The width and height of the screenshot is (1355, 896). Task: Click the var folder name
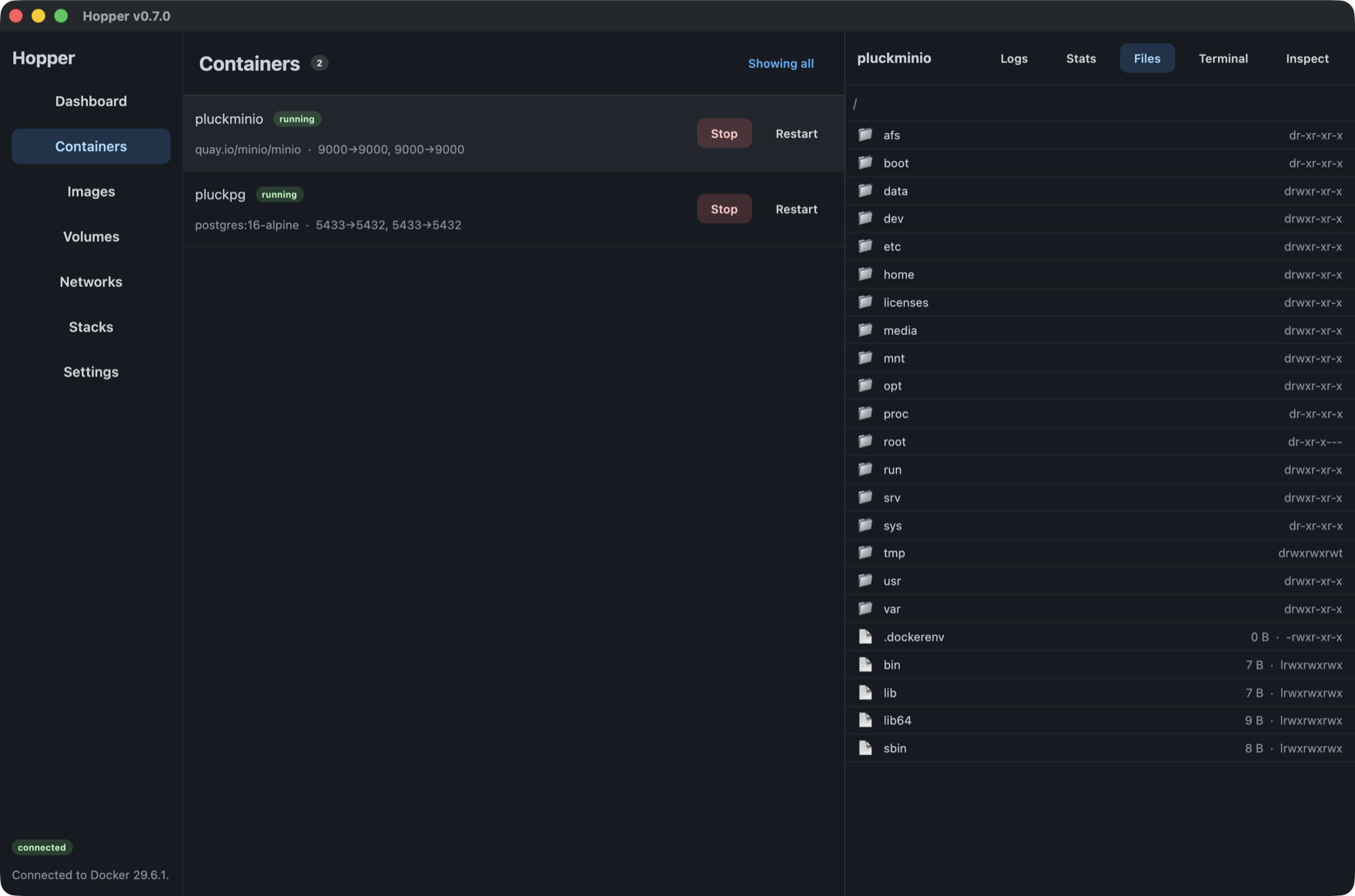click(892, 608)
